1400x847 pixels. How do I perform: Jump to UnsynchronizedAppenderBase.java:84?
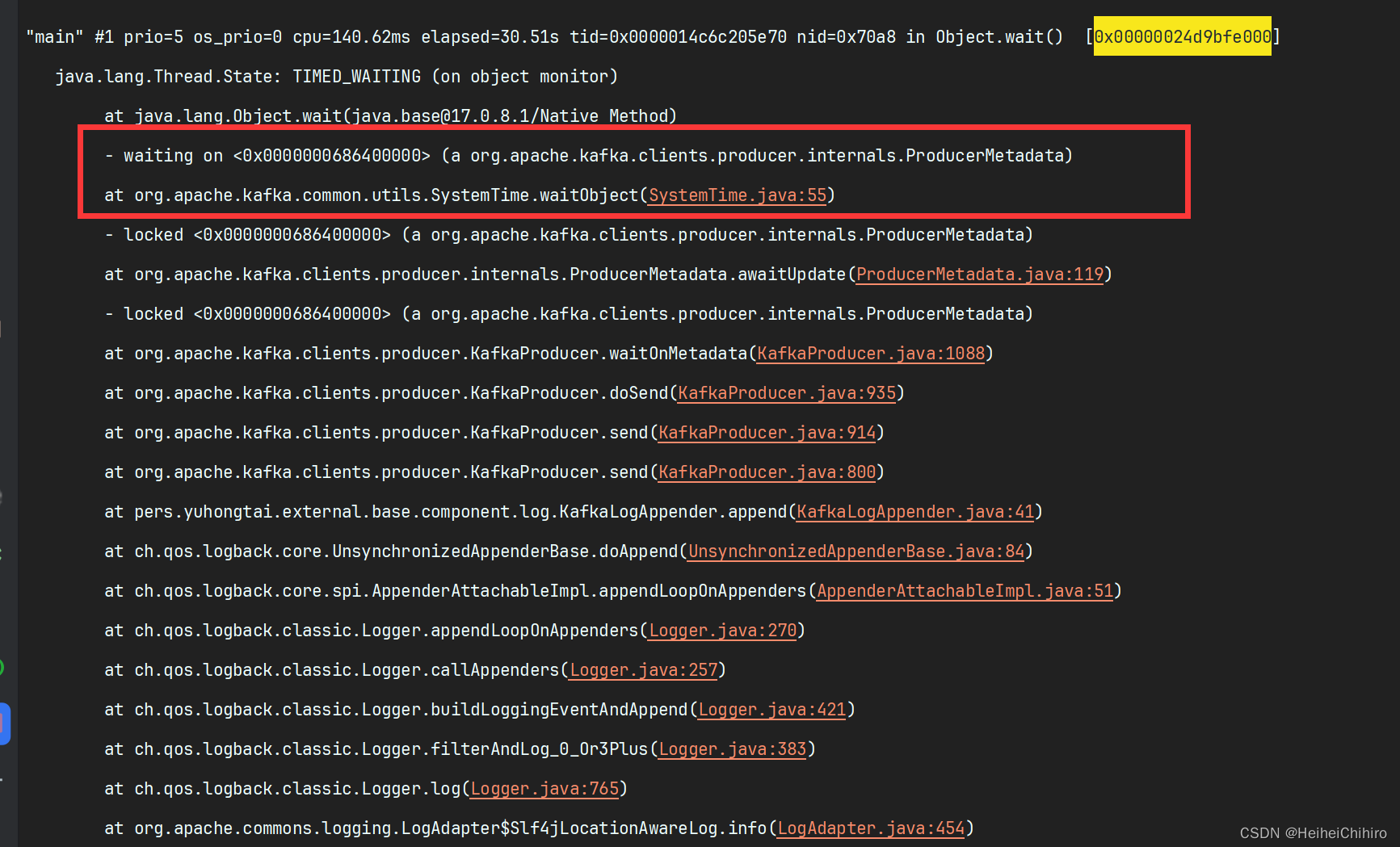click(856, 551)
